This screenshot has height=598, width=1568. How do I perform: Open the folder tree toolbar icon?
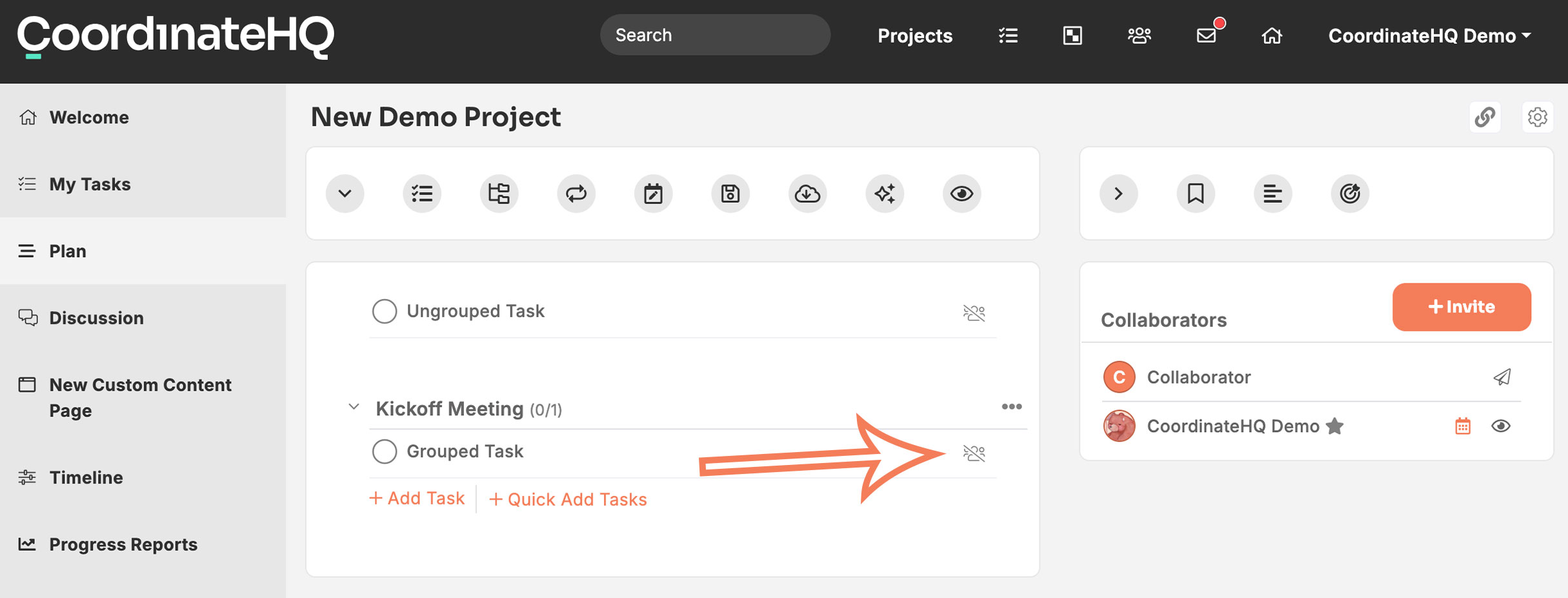coord(499,193)
